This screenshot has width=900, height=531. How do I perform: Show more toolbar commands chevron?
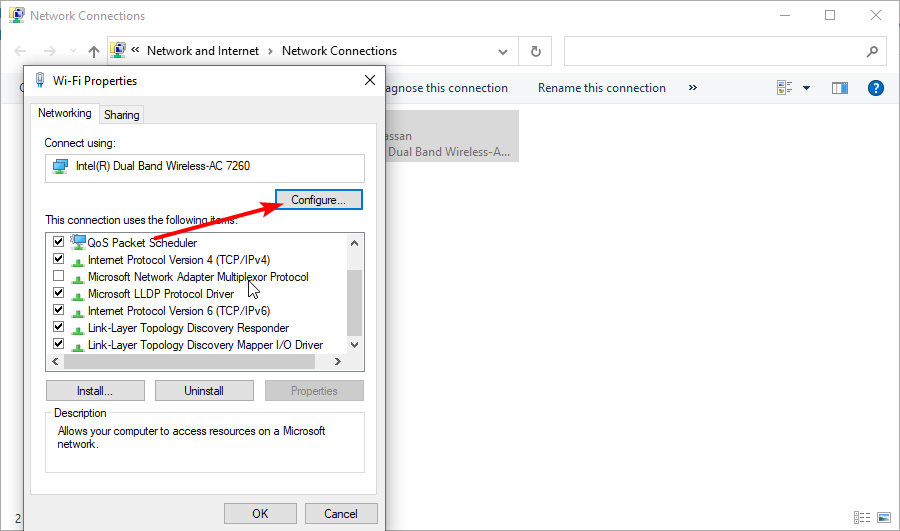point(693,88)
